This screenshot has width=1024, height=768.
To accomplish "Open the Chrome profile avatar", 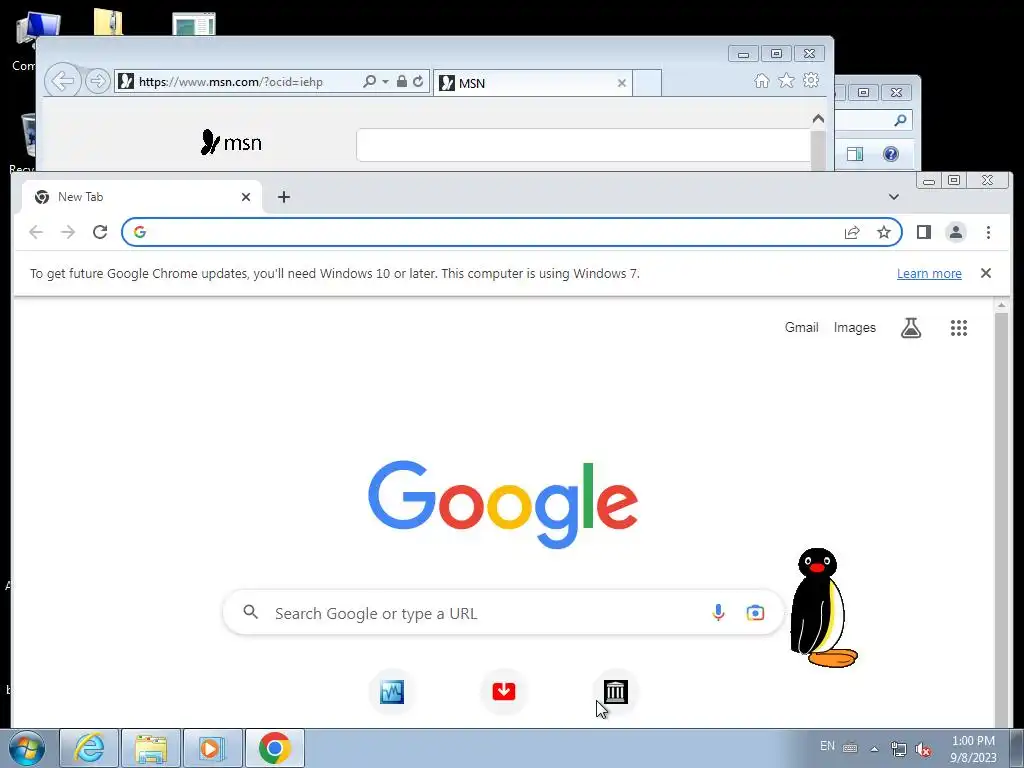I will pos(955,232).
